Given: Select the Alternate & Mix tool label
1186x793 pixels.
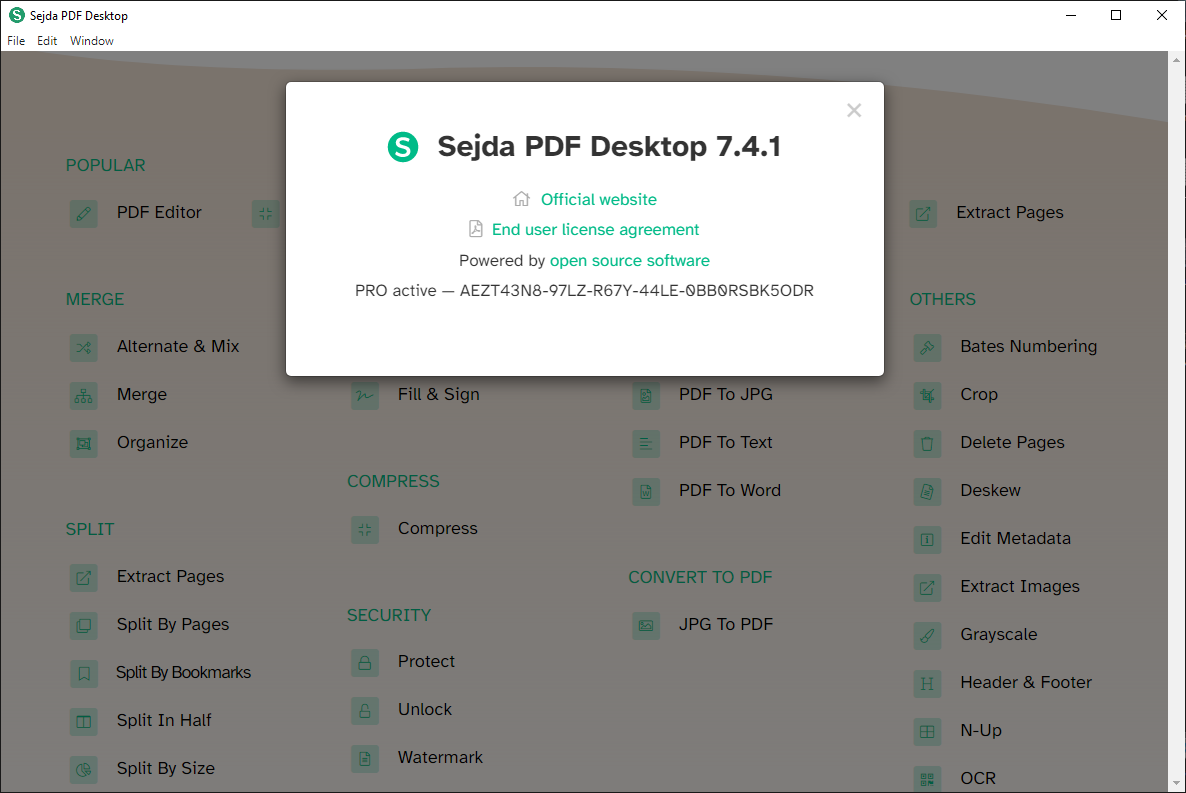Looking at the screenshot, I should pyautogui.click(x=178, y=347).
